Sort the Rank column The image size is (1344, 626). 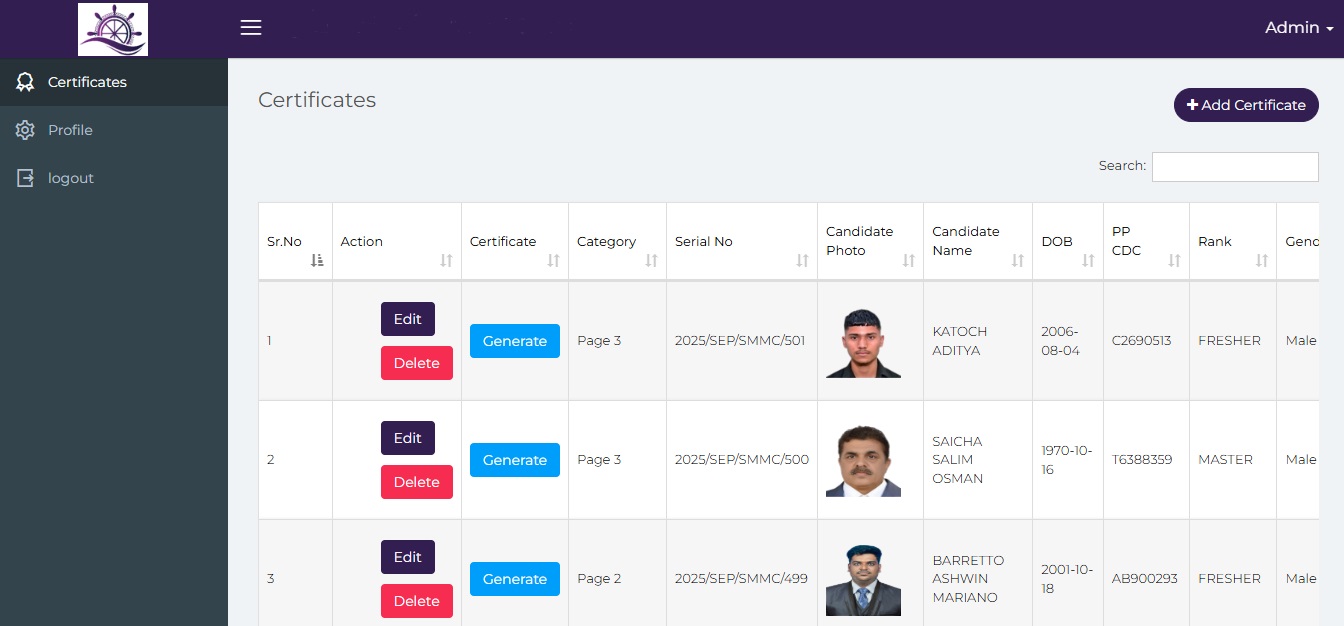(1261, 260)
